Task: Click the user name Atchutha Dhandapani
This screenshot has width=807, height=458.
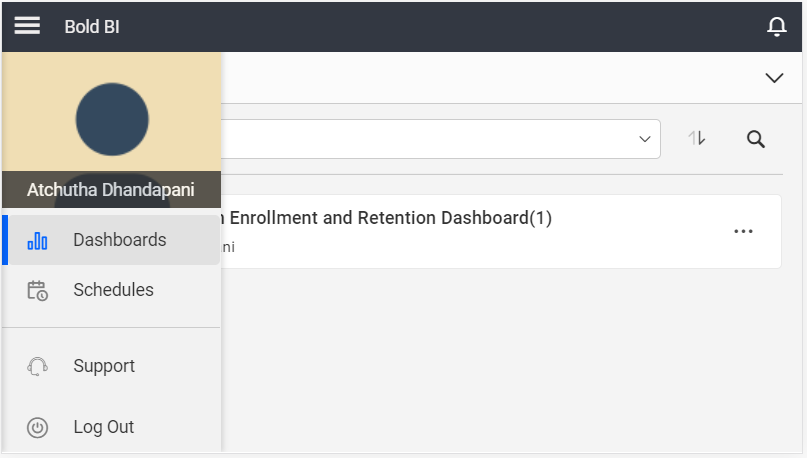Action: [x=111, y=189]
